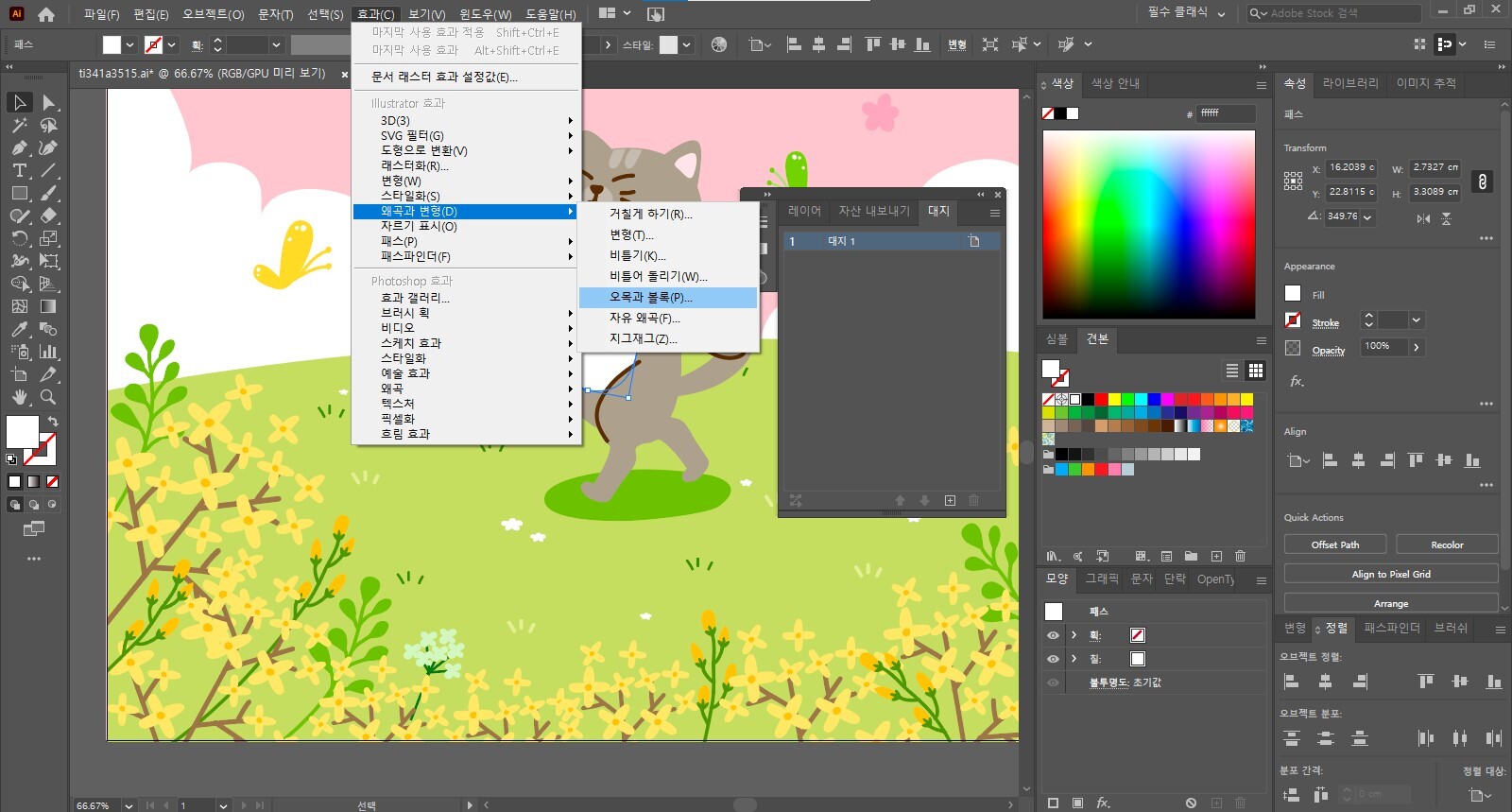Choose 오목과 볼록(P)... from submenu
Viewport: 1512px width, 812px height.
click(x=650, y=298)
